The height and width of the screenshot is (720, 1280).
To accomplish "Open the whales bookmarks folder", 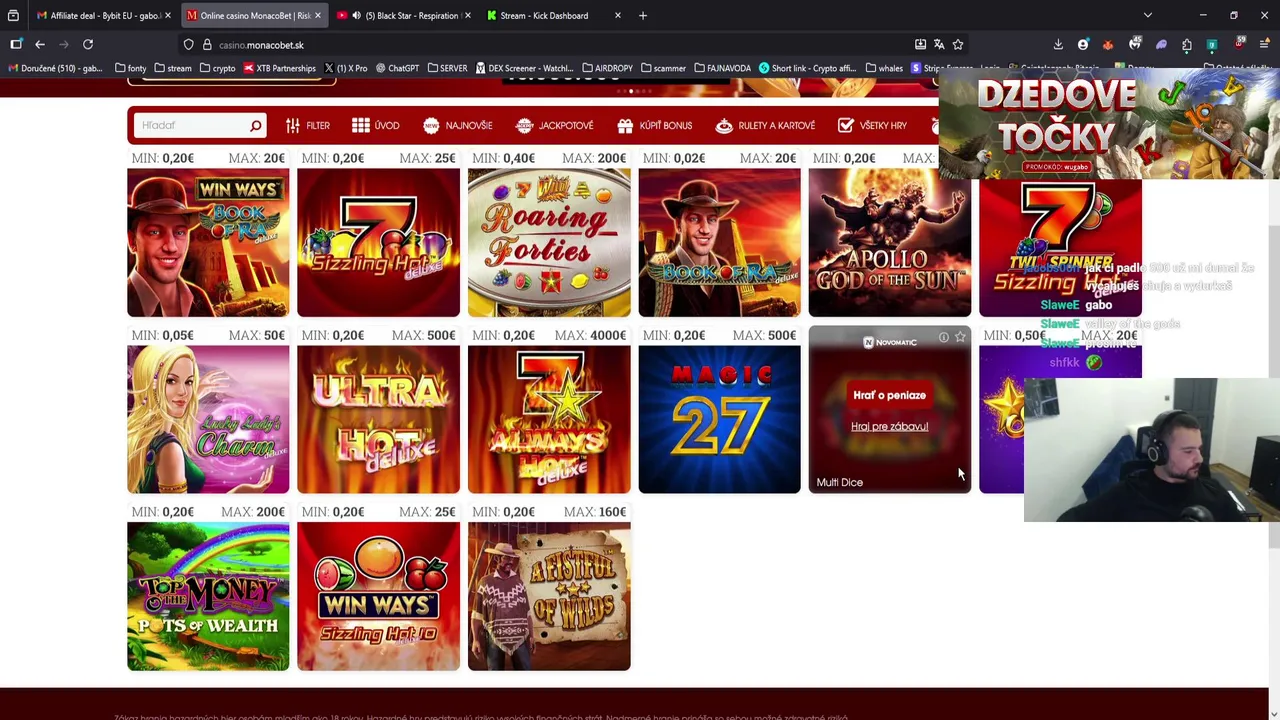I will pyautogui.click(x=884, y=68).
